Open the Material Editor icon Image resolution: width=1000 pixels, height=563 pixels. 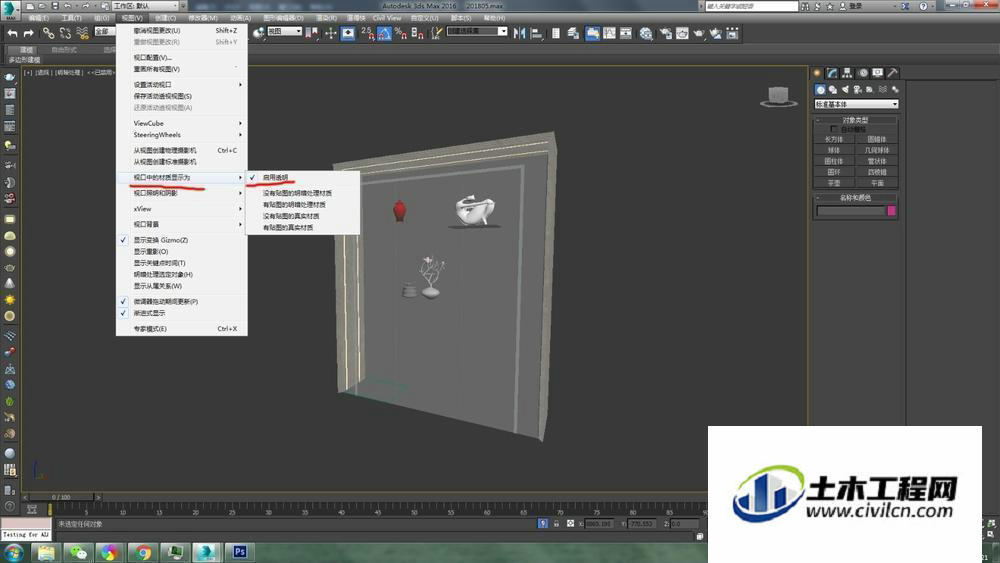point(646,33)
